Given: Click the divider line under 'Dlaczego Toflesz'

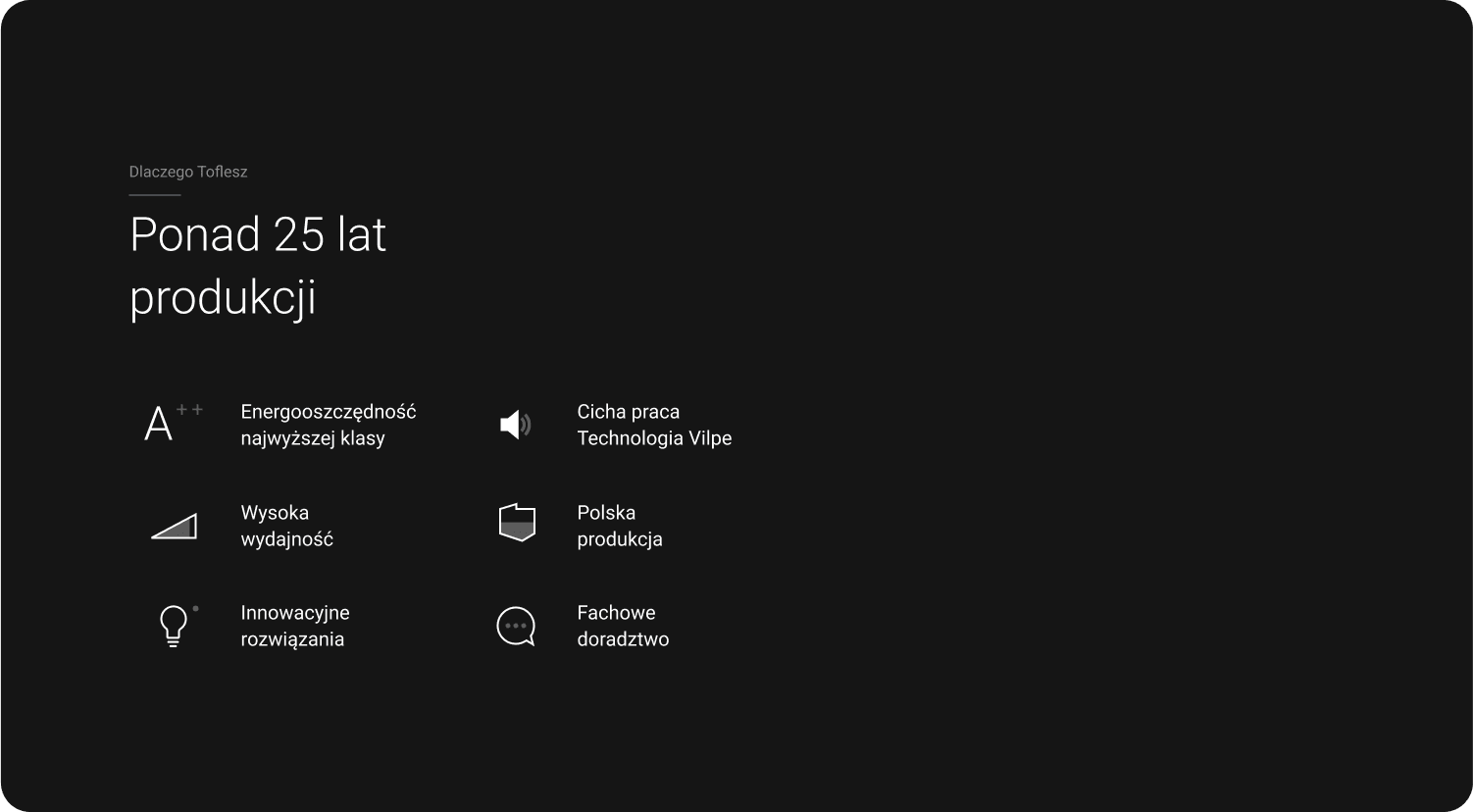Looking at the screenshot, I should [x=155, y=195].
